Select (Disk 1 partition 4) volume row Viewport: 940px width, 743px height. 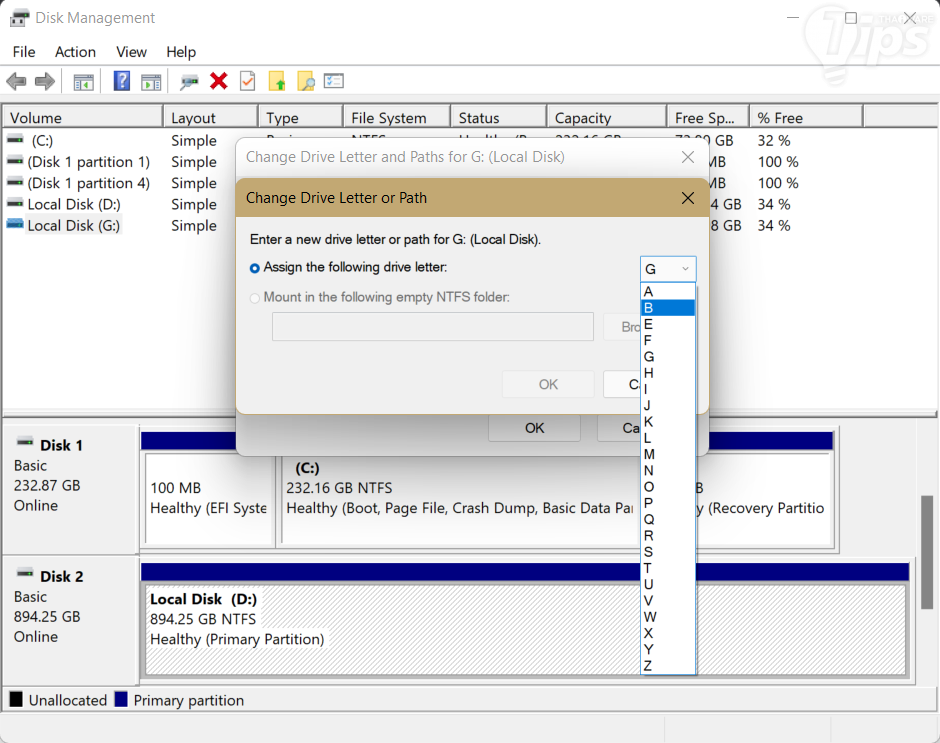pos(89,183)
